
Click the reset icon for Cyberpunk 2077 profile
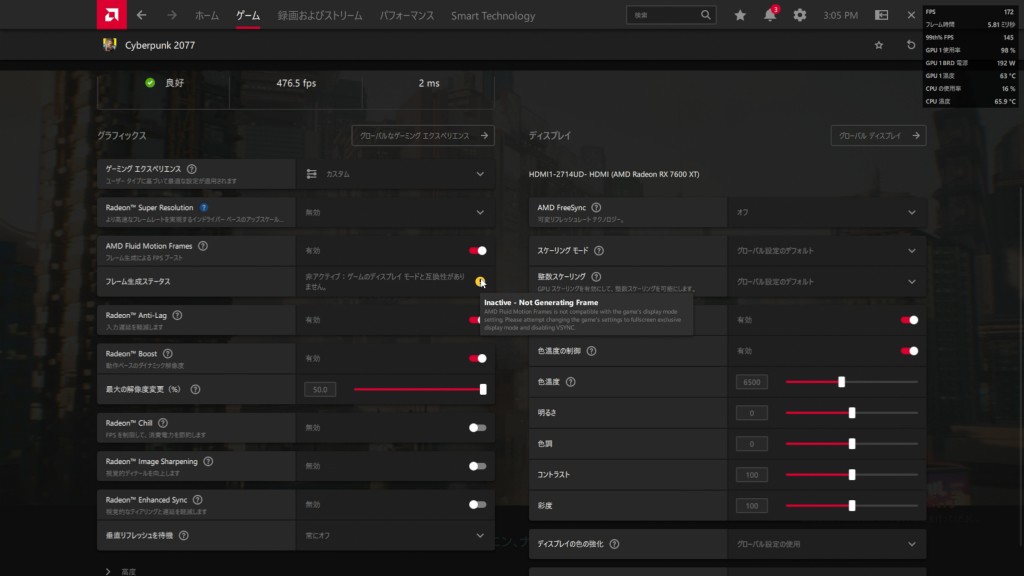[x=910, y=45]
